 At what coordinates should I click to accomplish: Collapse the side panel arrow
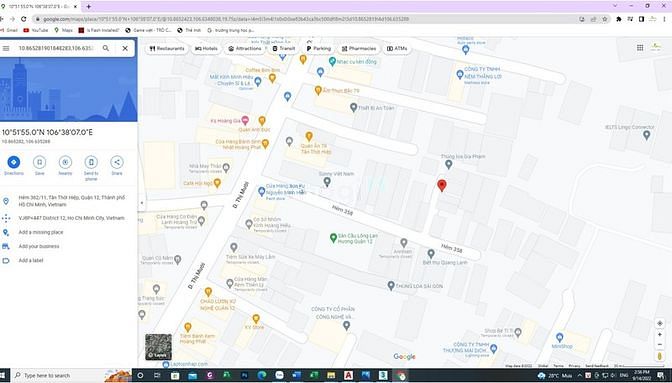click(x=142, y=203)
